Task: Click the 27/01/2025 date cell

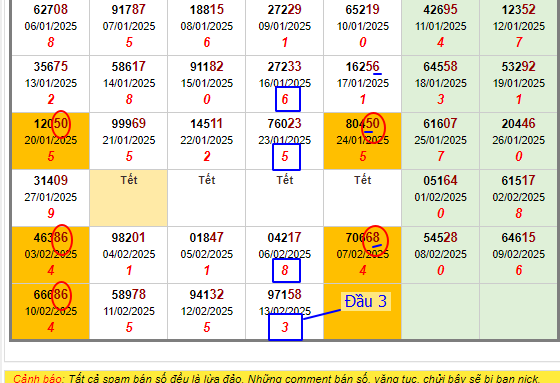Action: point(51,198)
